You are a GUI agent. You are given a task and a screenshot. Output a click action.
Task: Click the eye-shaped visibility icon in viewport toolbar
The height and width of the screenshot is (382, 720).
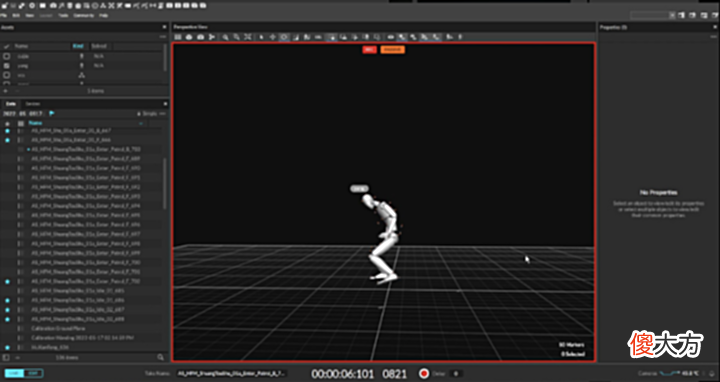click(x=391, y=37)
